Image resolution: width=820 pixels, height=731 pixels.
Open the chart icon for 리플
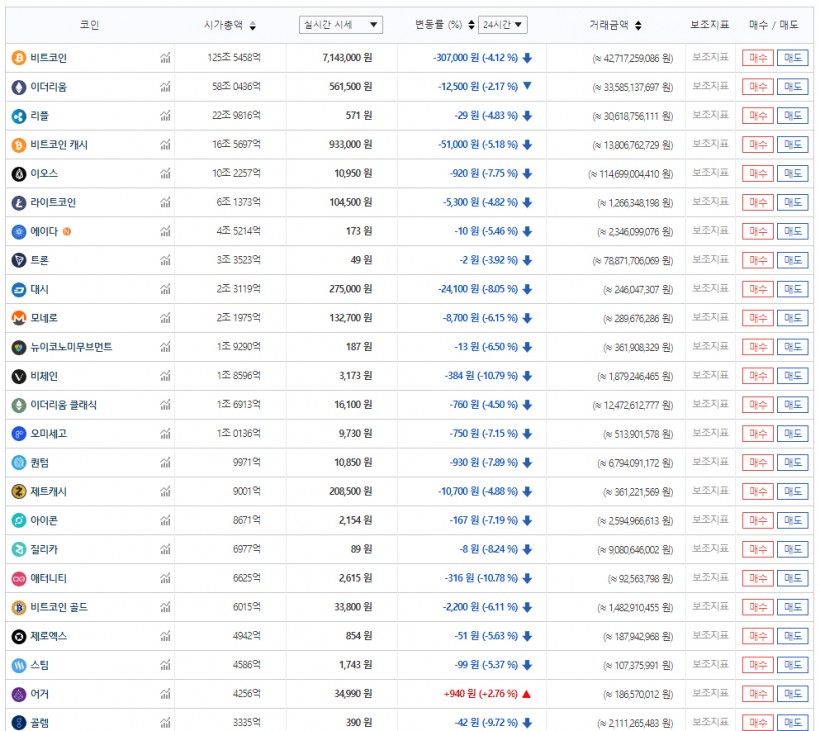165,116
